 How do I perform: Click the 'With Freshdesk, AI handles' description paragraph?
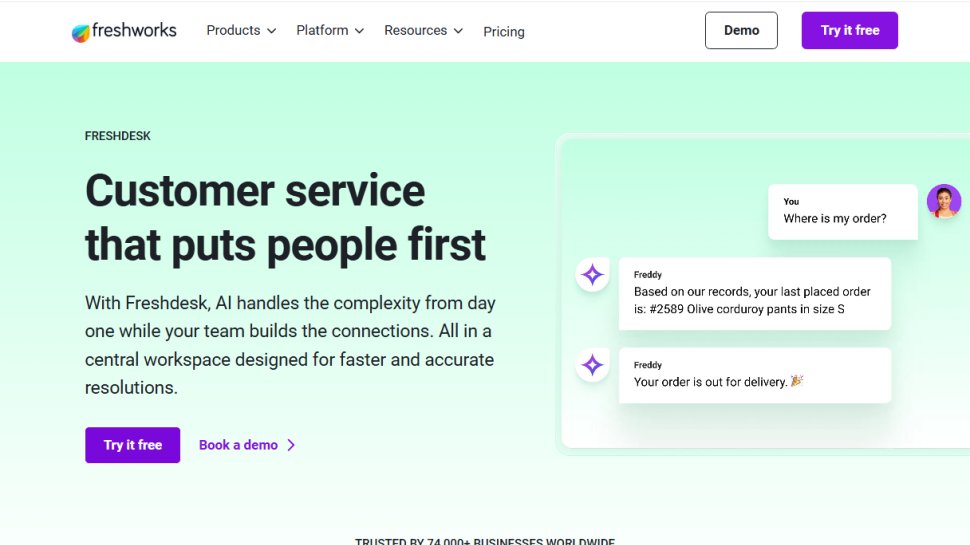[290, 345]
